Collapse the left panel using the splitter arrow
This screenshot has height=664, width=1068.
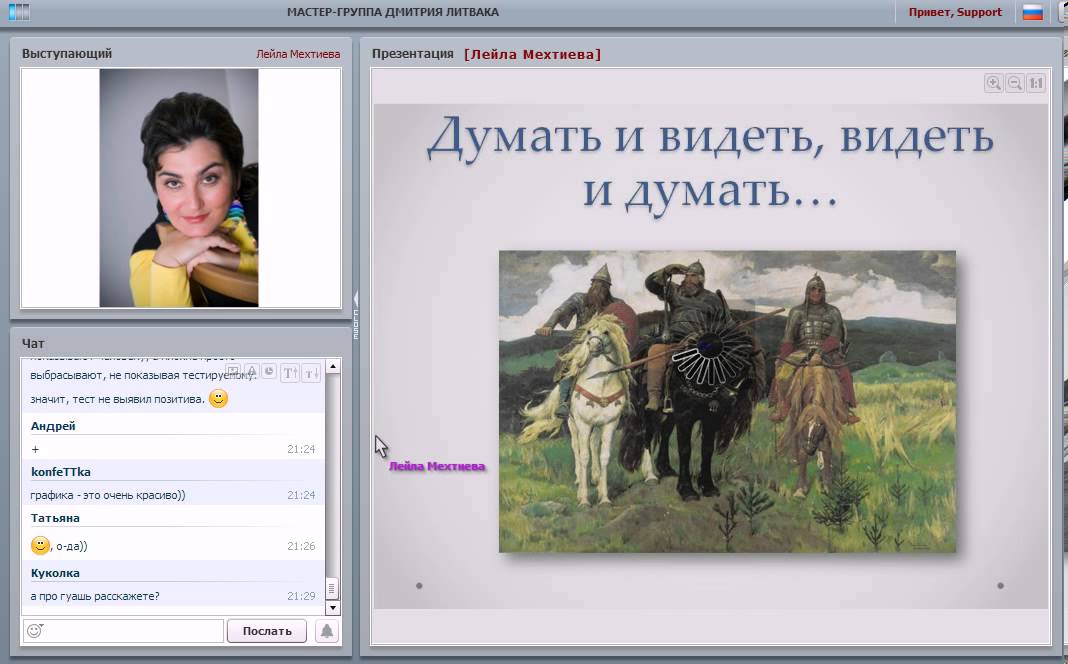pos(356,298)
